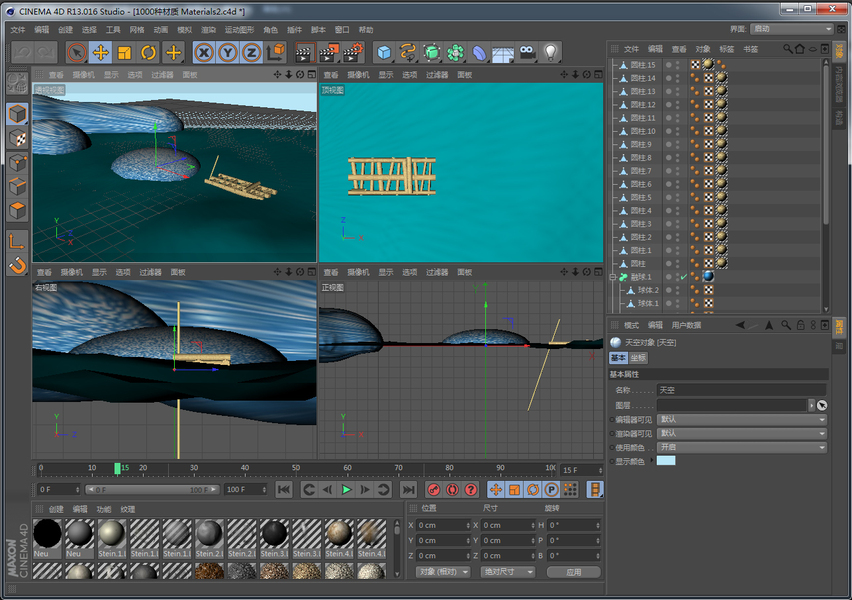Switch to the 坐标 tab in attributes

click(638, 358)
